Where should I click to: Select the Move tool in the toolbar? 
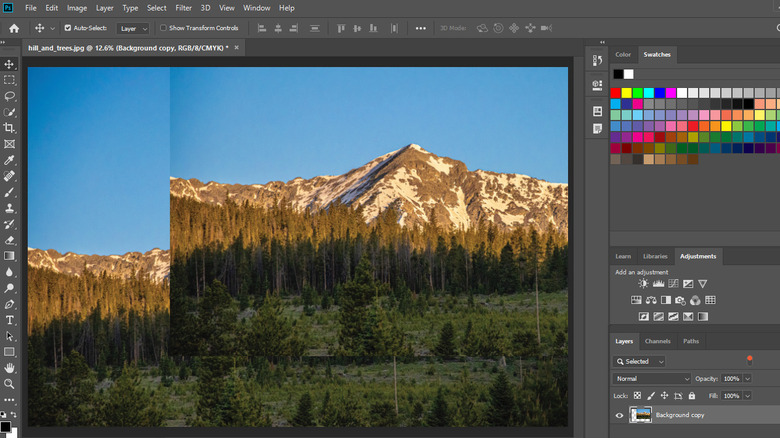point(10,64)
